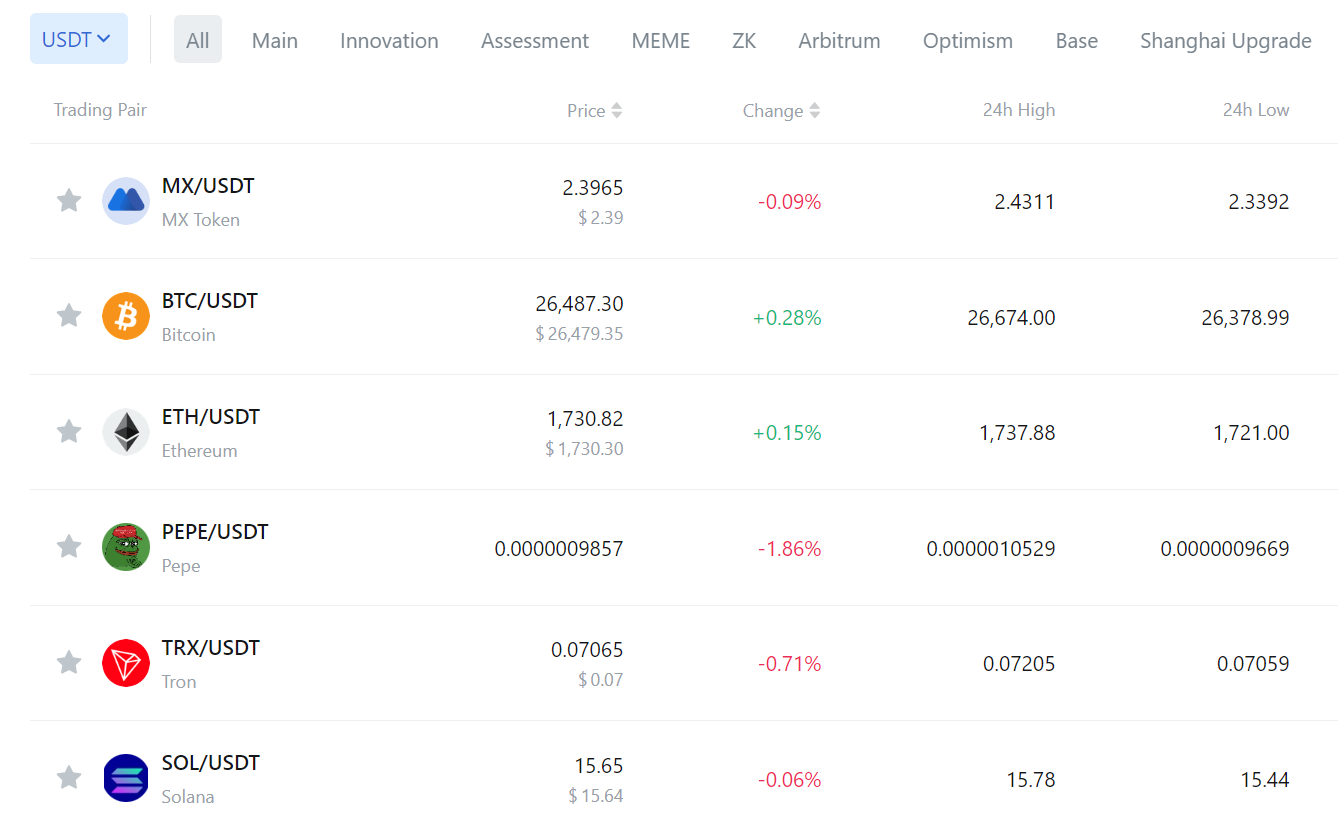Switch to the MEME tab
Viewport: 1338px width, 827px height.
click(660, 40)
